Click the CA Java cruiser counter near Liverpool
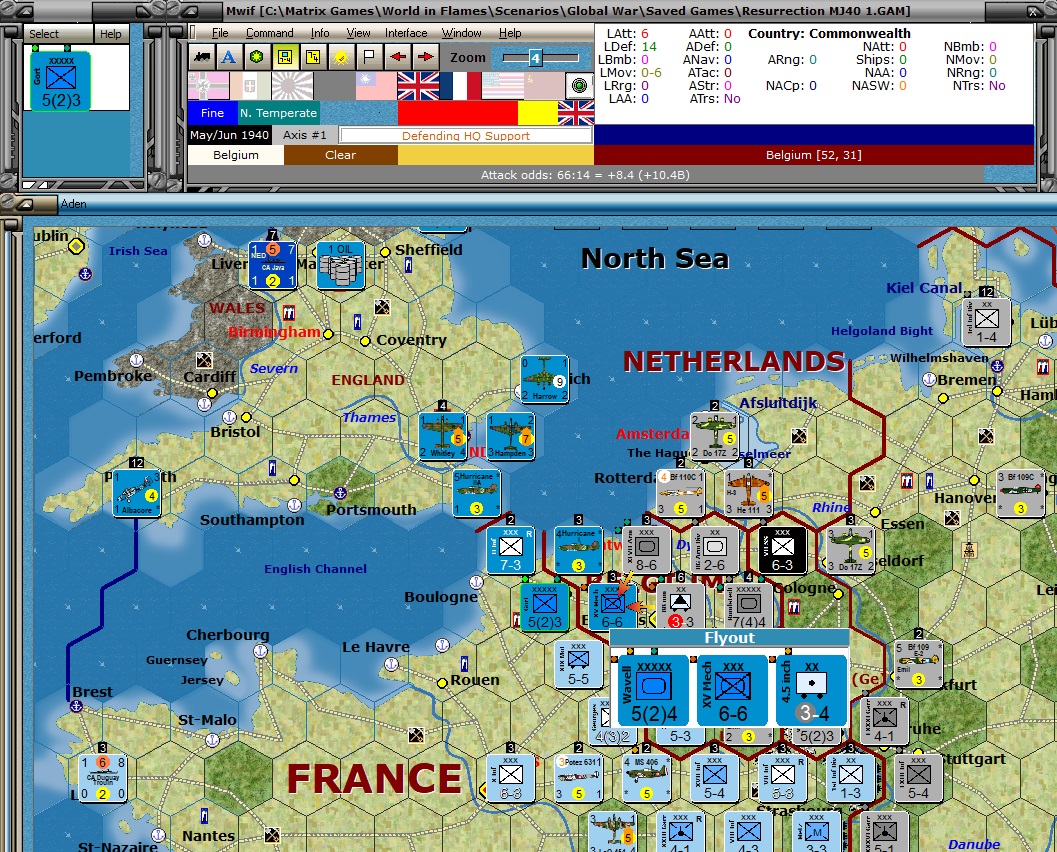The height and width of the screenshot is (852, 1057). (272, 265)
